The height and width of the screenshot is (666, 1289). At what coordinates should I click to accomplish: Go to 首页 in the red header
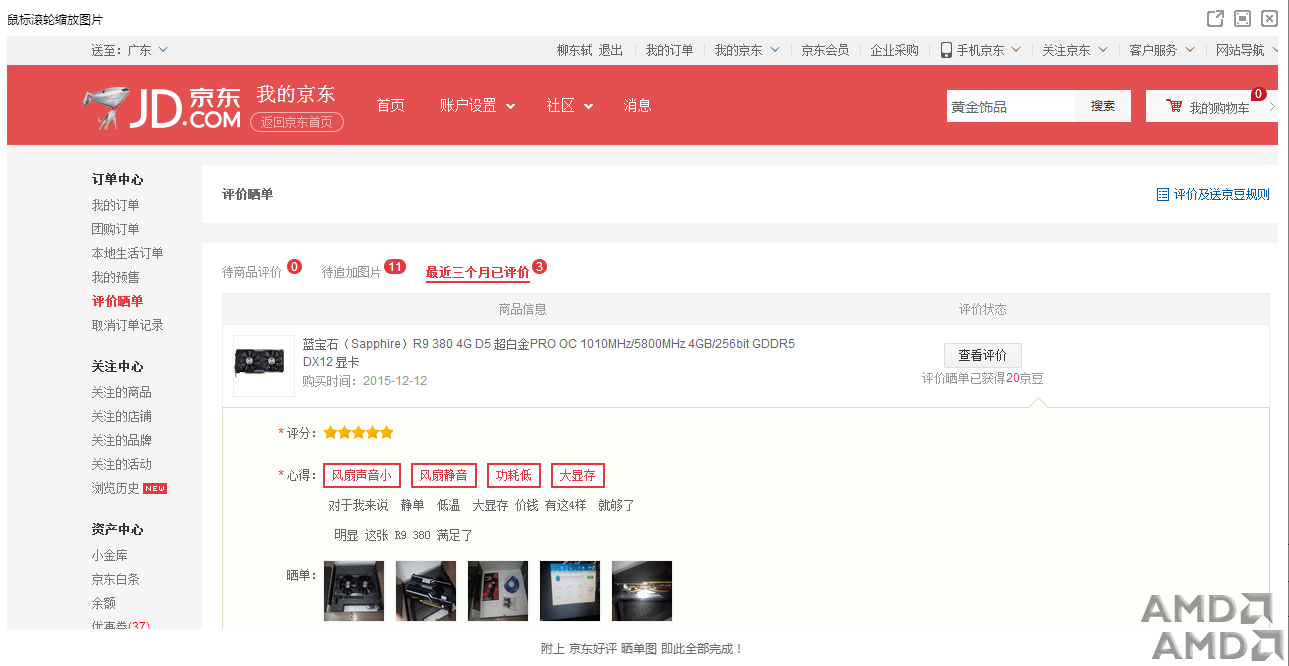tap(390, 106)
